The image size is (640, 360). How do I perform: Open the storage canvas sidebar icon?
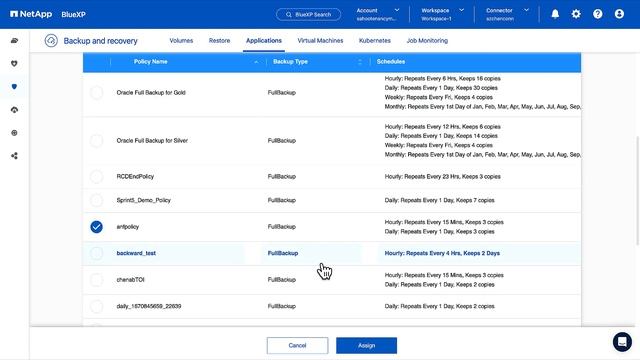(14, 40)
